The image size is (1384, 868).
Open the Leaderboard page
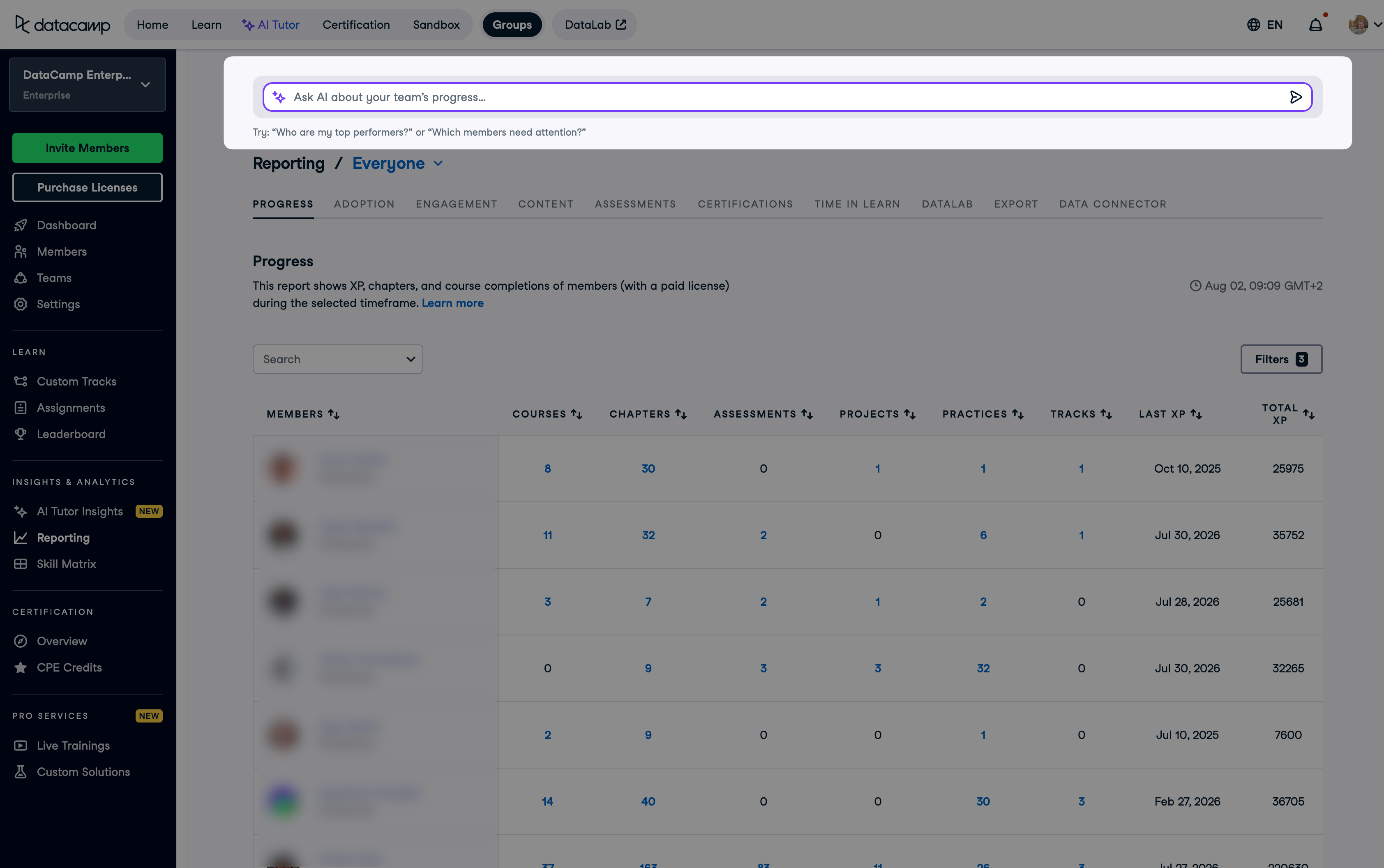(x=71, y=434)
